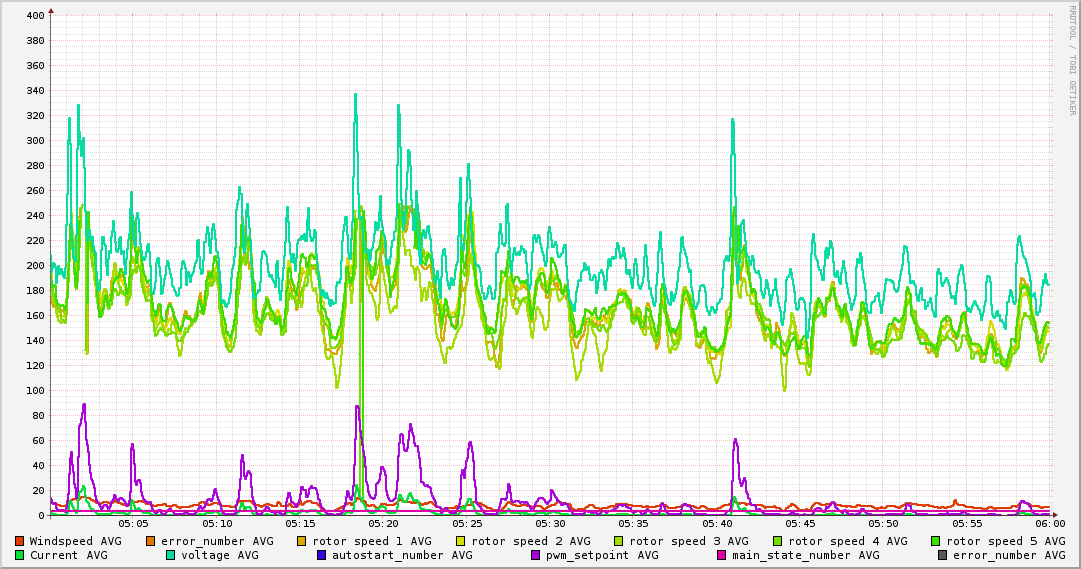Click the 60 value on the vertical axis
This screenshot has height=569, width=1081.
pyautogui.click(x=38, y=441)
